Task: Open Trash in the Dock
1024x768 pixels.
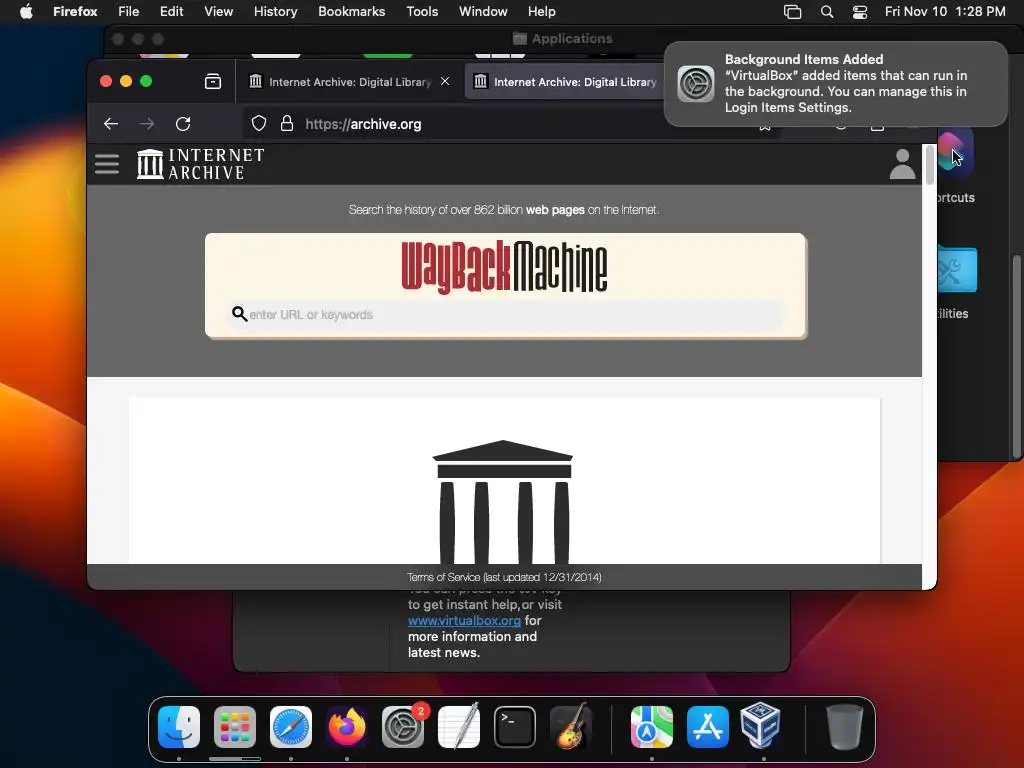Action: tap(844, 727)
